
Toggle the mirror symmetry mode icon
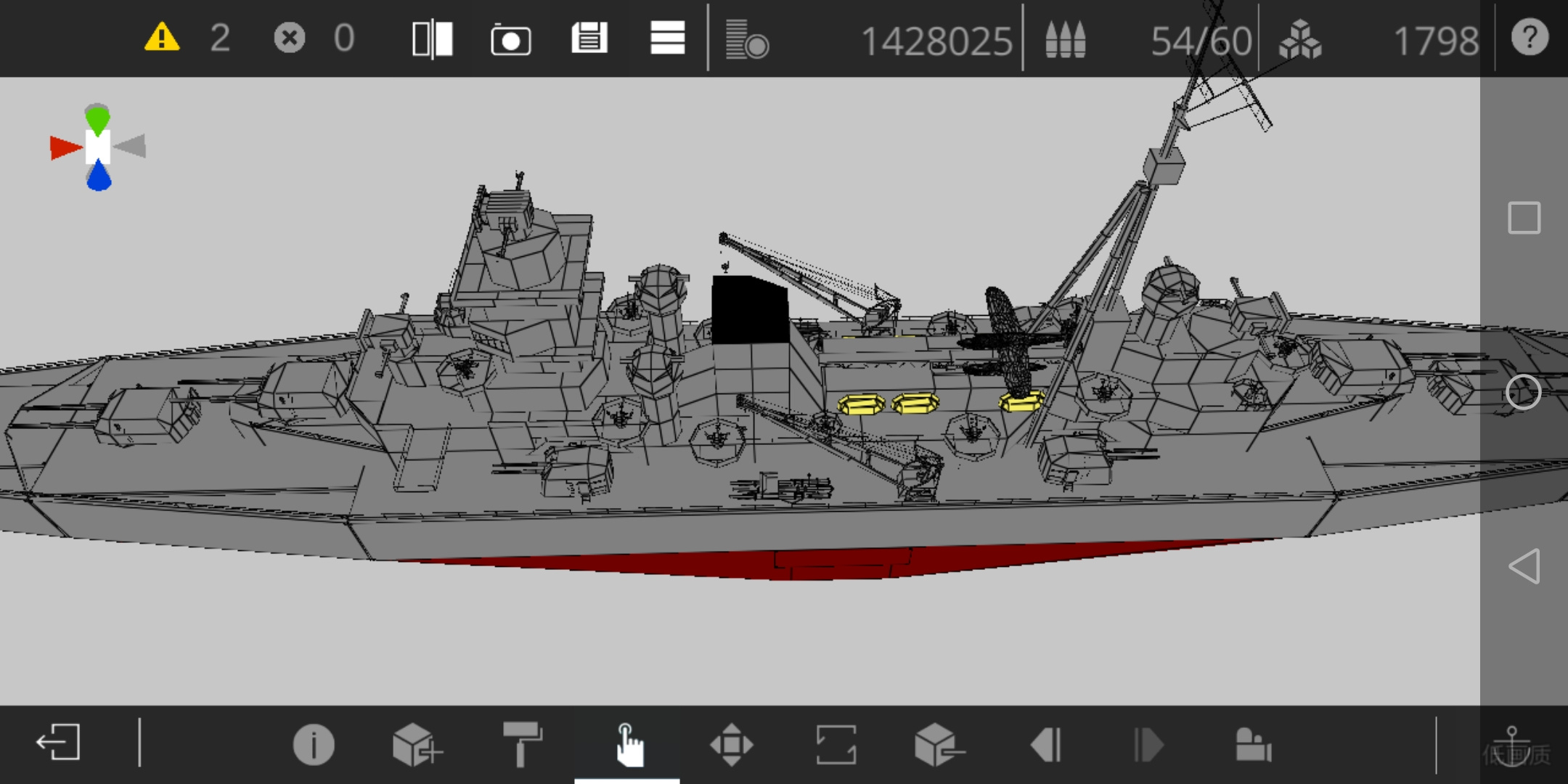[433, 38]
